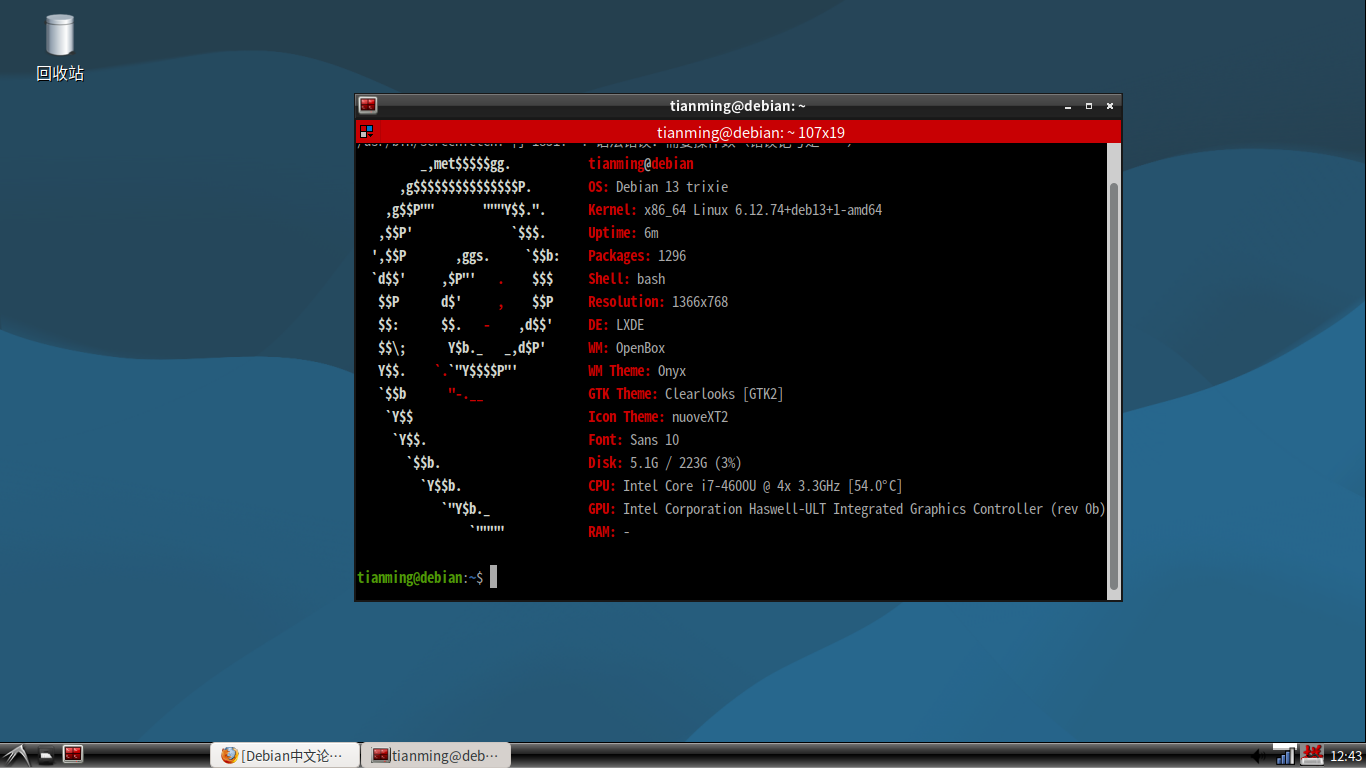
Task: Click the red input method tray icon
Action: (x=1312, y=755)
